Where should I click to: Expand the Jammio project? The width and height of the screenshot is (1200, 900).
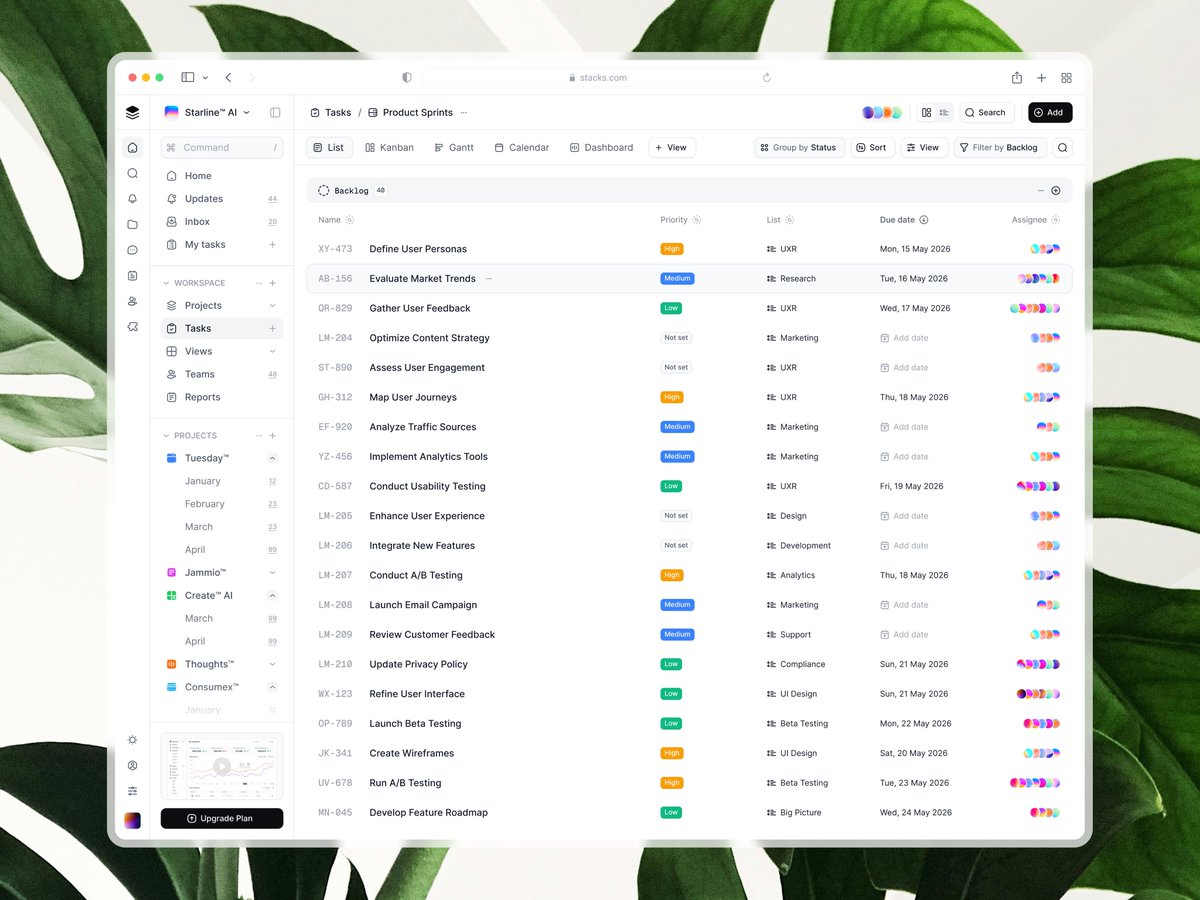click(x=272, y=573)
